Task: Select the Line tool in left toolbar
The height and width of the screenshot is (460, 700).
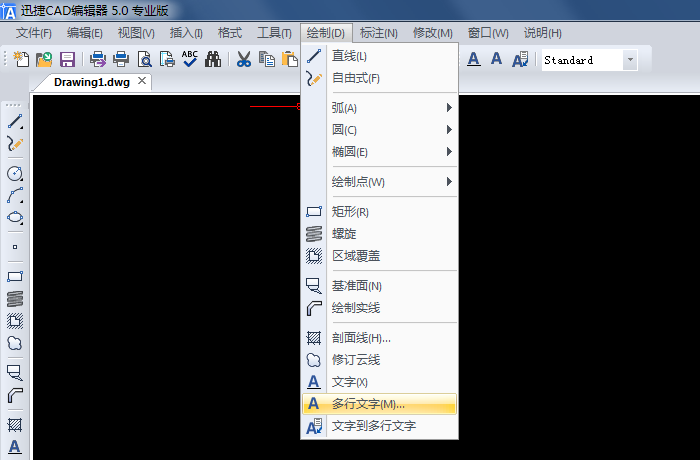Action: [x=15, y=121]
